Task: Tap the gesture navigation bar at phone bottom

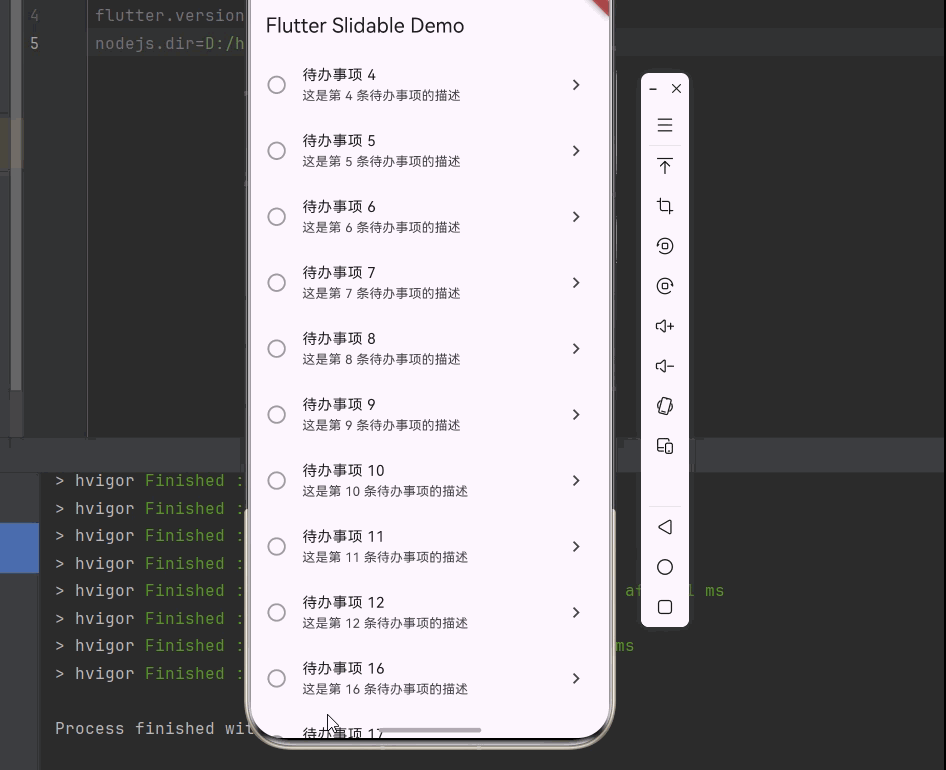Action: (430, 730)
